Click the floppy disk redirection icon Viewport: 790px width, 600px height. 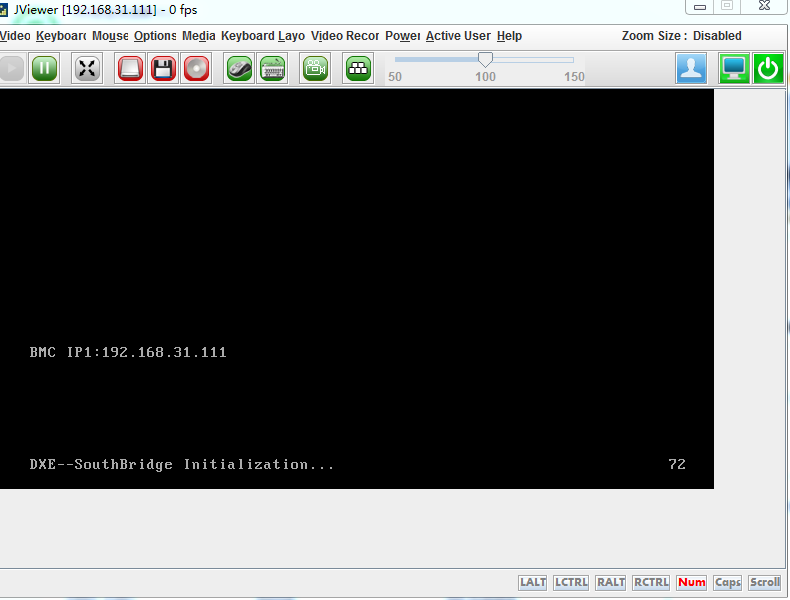[x=164, y=69]
